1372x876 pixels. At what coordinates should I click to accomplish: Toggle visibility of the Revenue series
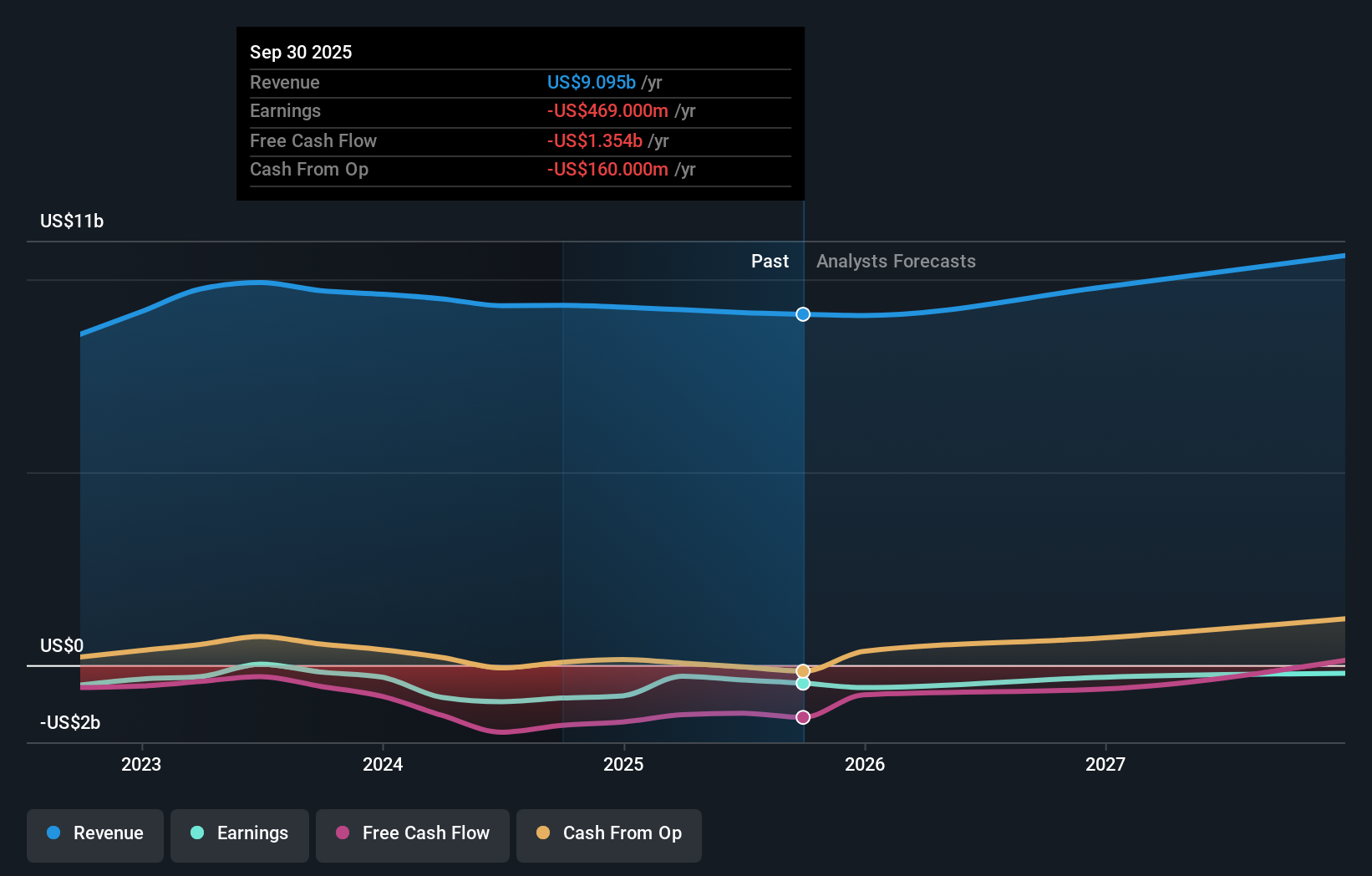tap(94, 833)
